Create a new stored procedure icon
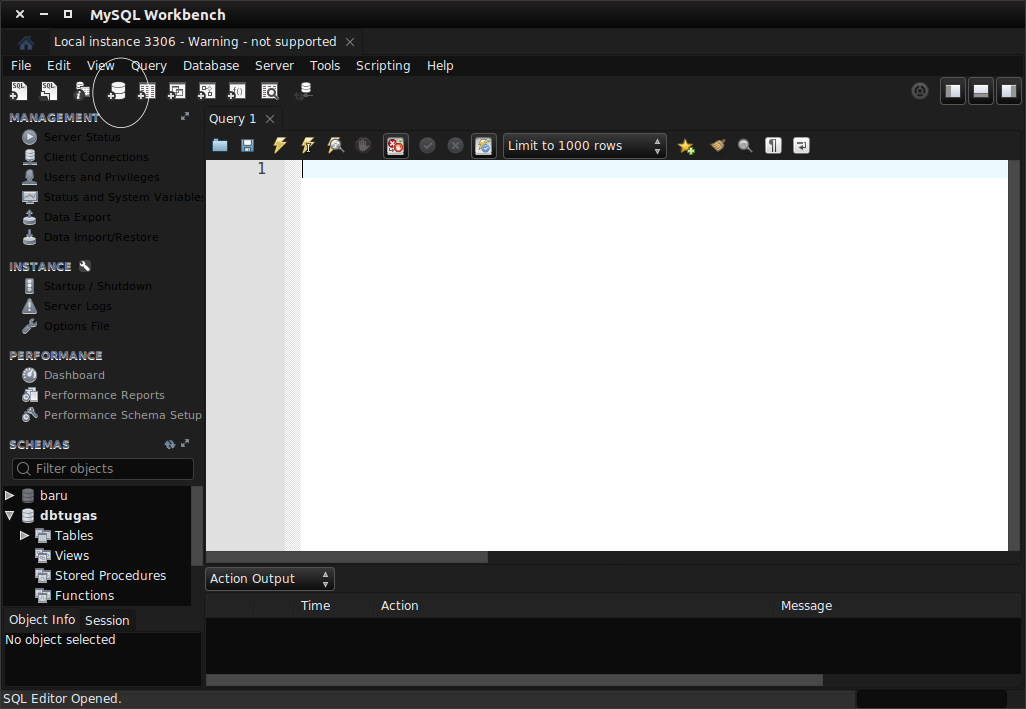 pos(207,91)
